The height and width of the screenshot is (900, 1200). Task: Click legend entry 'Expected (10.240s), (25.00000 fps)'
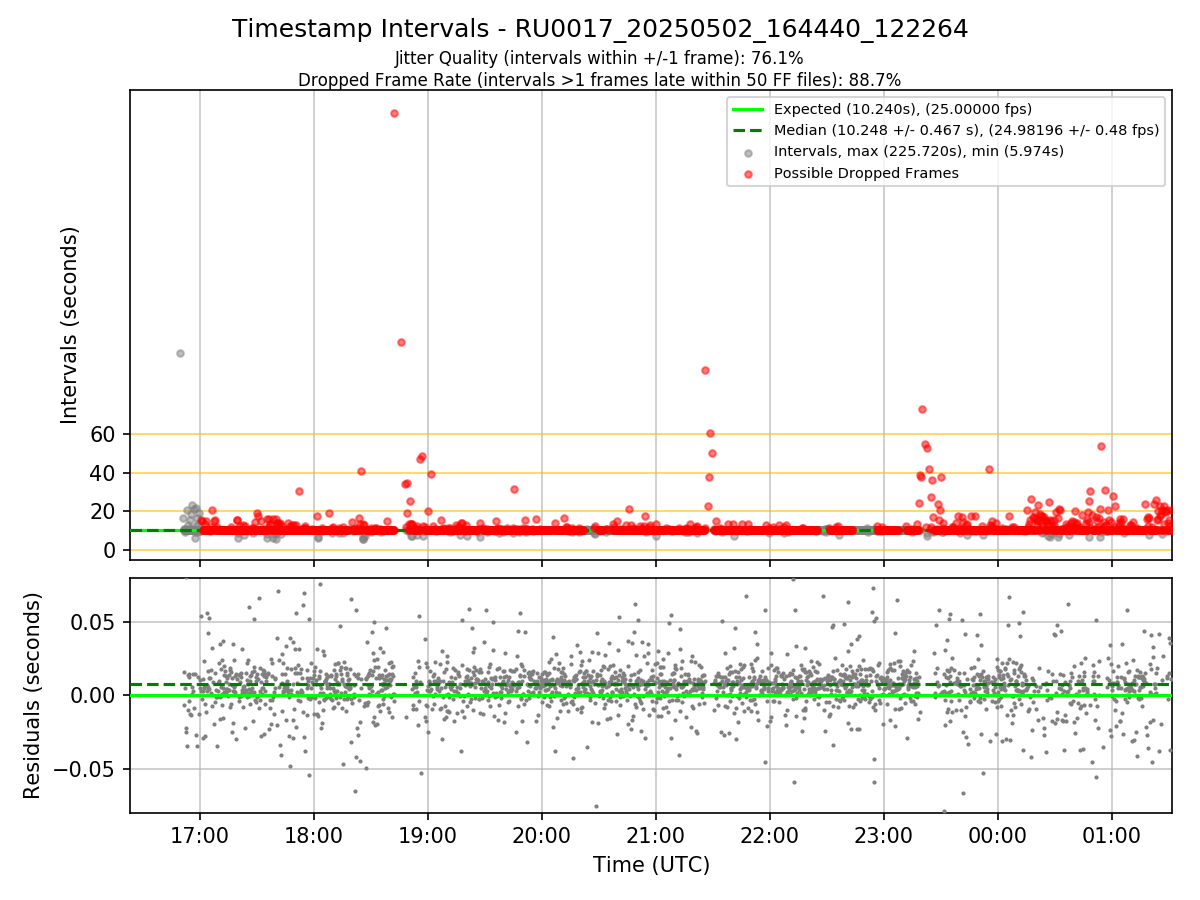click(902, 109)
